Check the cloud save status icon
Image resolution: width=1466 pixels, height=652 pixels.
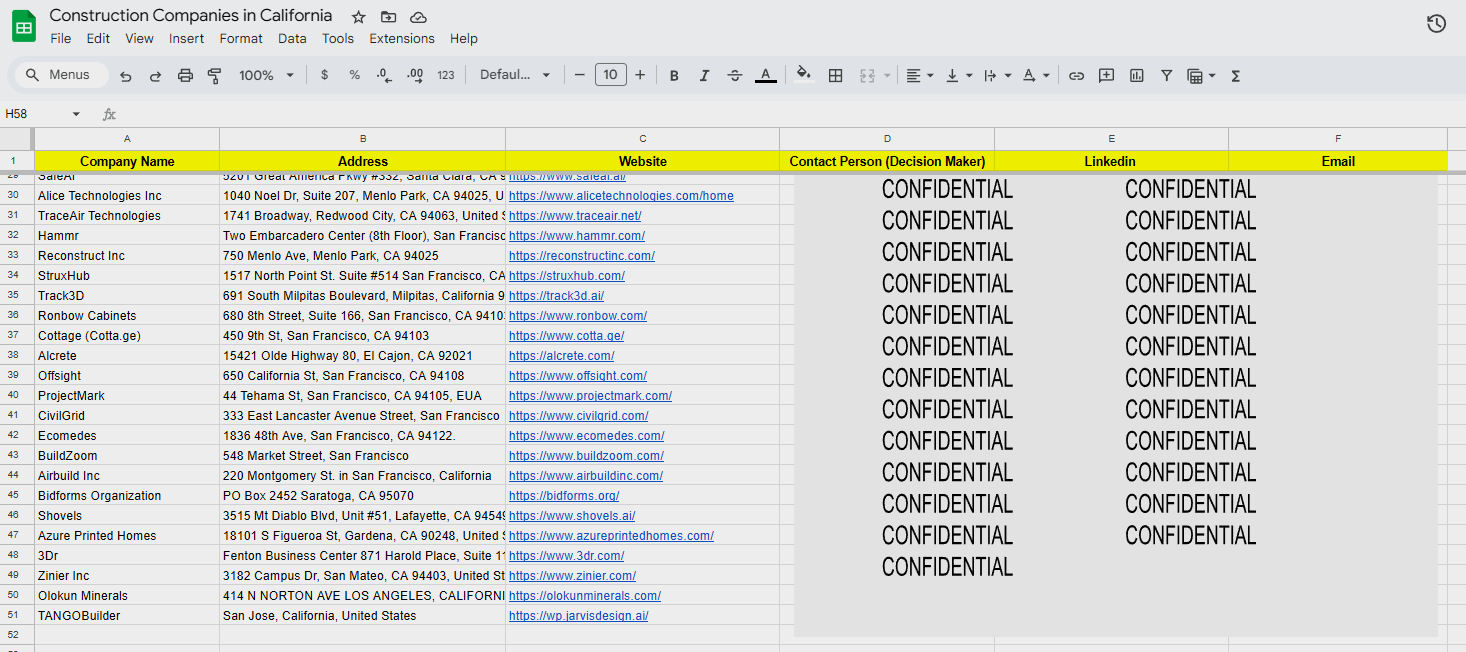coord(418,17)
